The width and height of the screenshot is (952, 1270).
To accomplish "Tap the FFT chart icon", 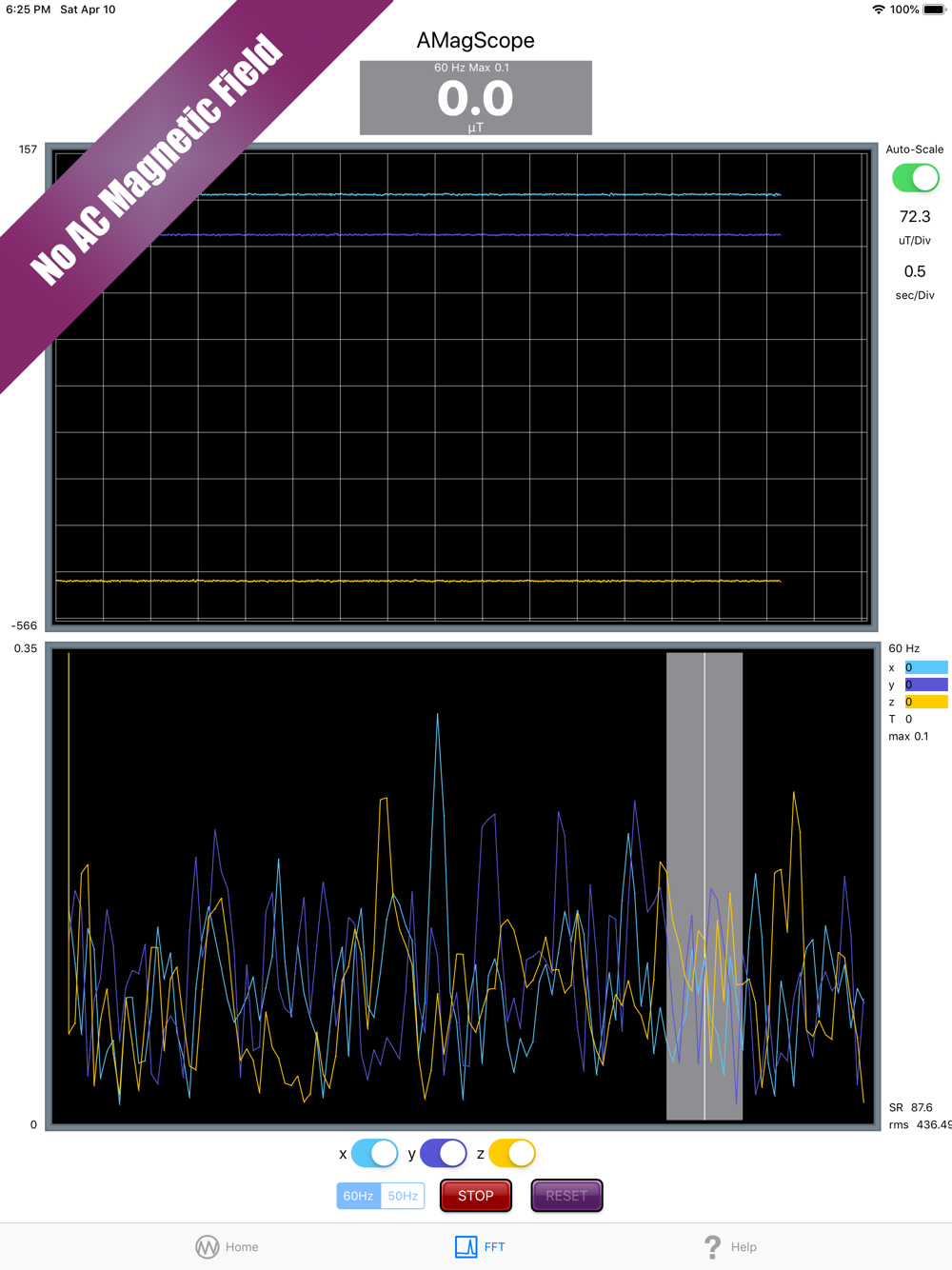I will click(466, 1247).
